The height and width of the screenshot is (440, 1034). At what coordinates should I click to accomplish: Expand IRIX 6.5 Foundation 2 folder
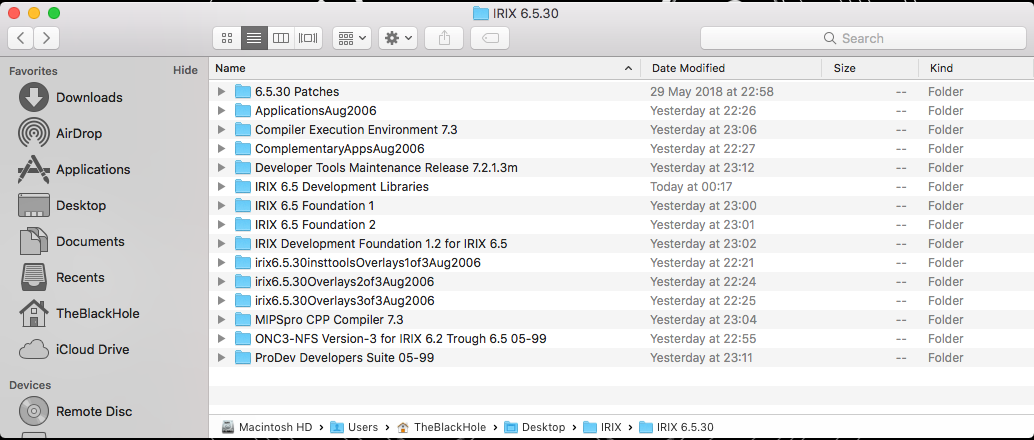click(222, 225)
